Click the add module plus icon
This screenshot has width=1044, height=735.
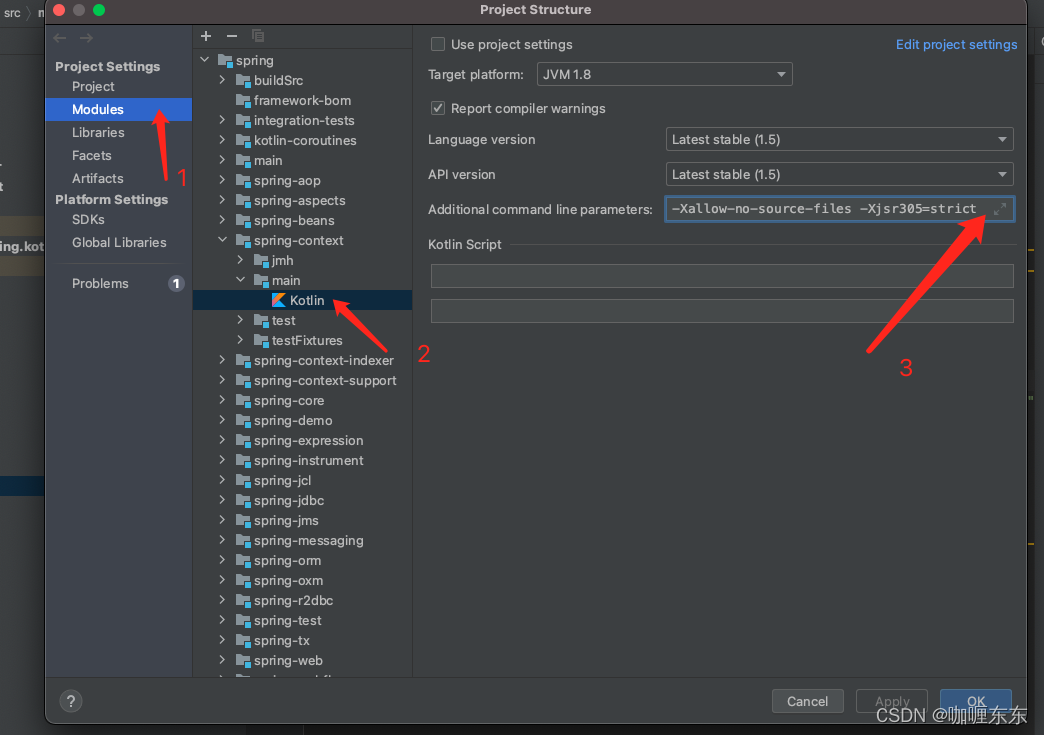206,35
